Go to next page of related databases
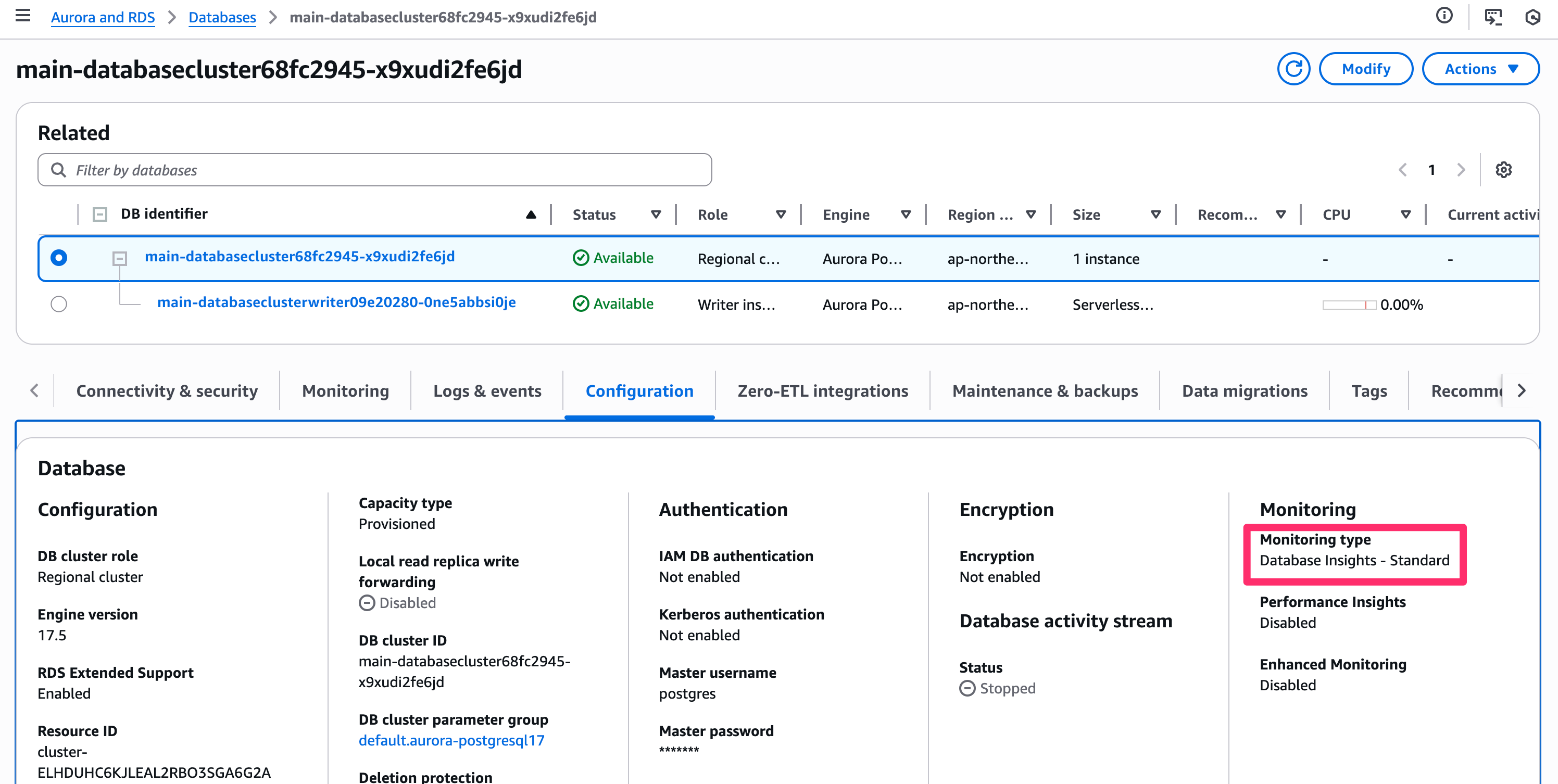 1461,170
